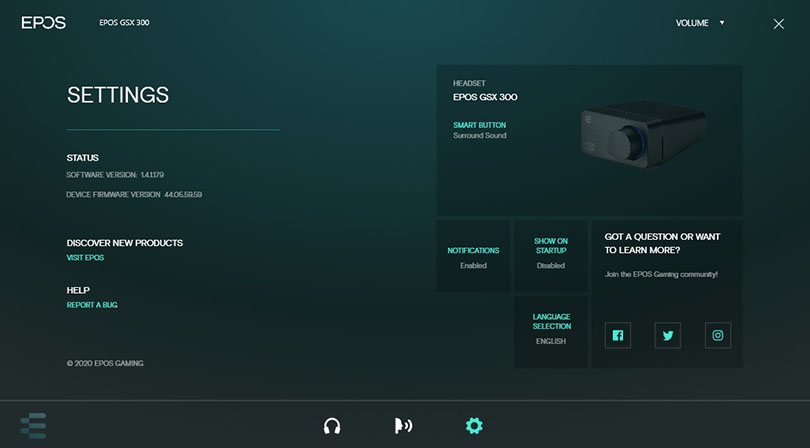Image resolution: width=810 pixels, height=448 pixels.
Task: Open the microphone voice settings tab
Action: pos(403,426)
